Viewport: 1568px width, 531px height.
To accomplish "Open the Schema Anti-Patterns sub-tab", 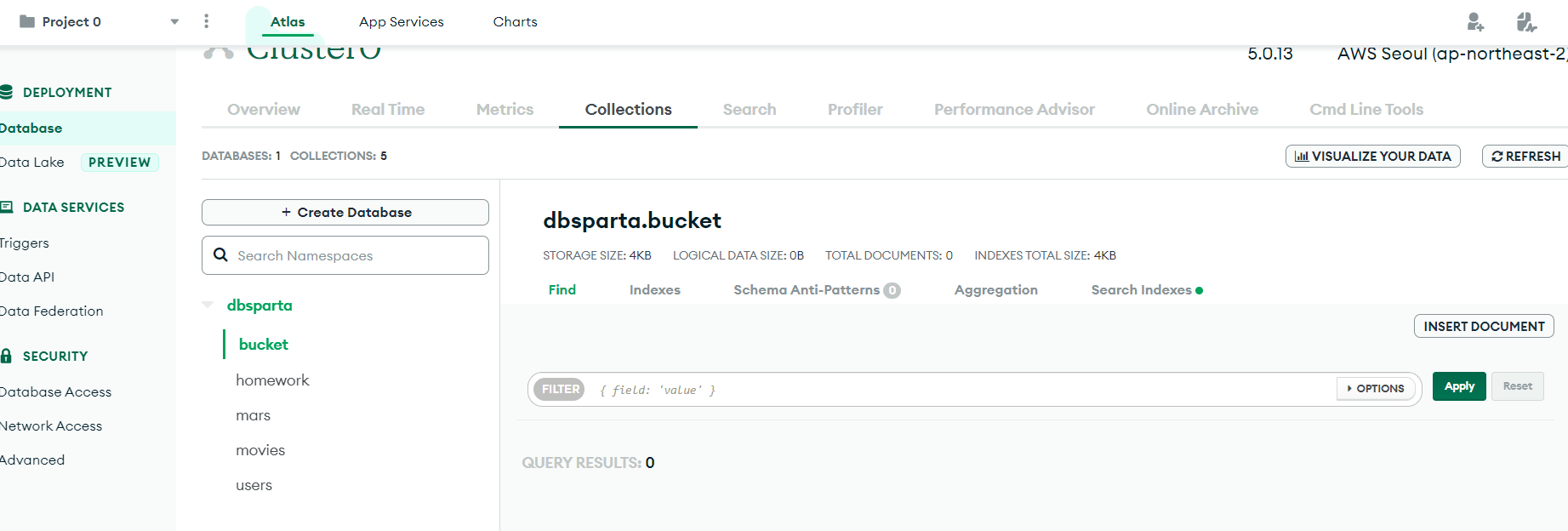I will pos(817,290).
